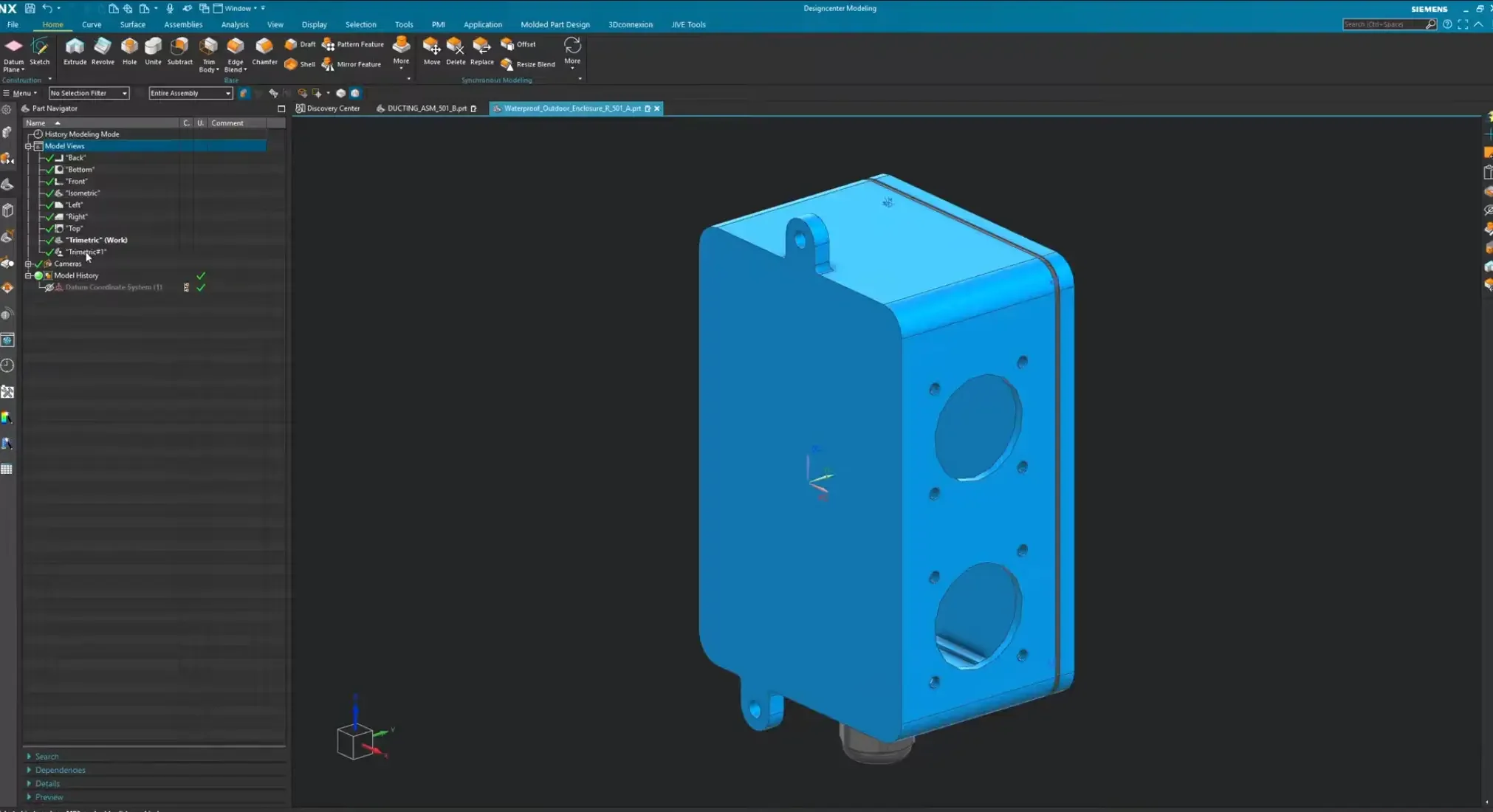Click More in Base group
The image size is (1493, 812).
401,53
